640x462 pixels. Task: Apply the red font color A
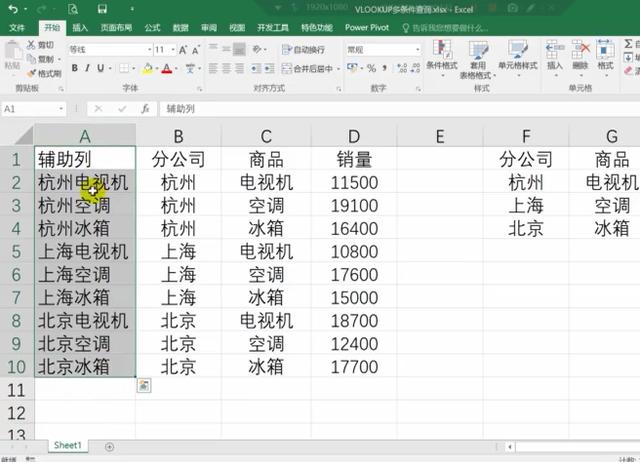167,69
